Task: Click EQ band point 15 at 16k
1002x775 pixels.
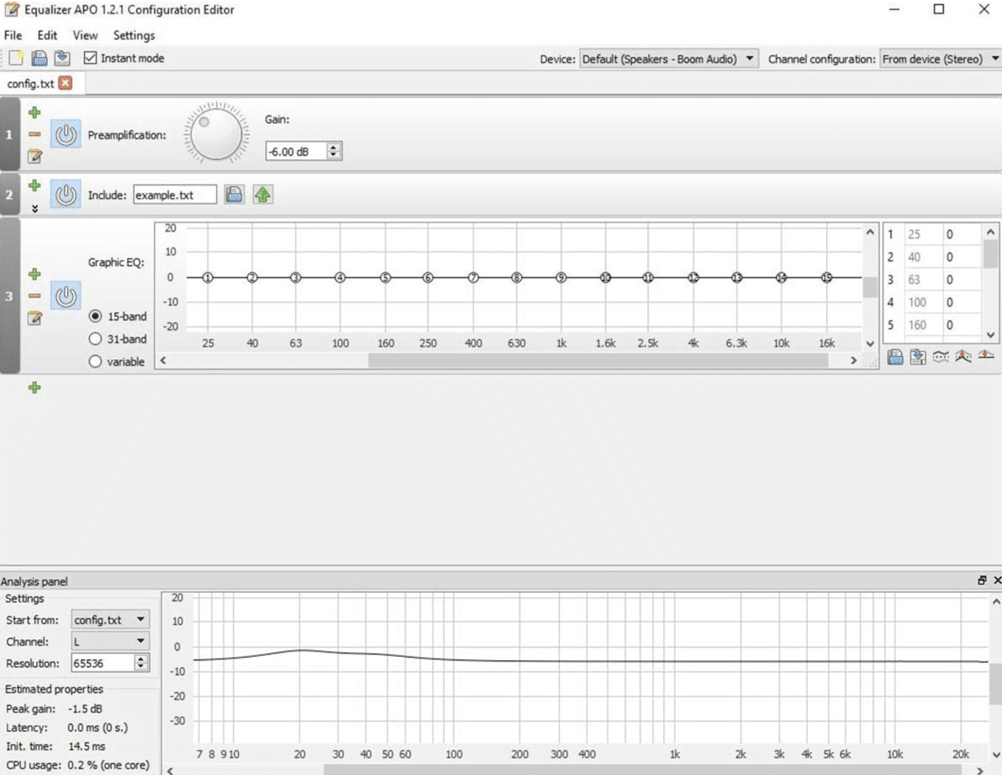Action: coord(827,277)
